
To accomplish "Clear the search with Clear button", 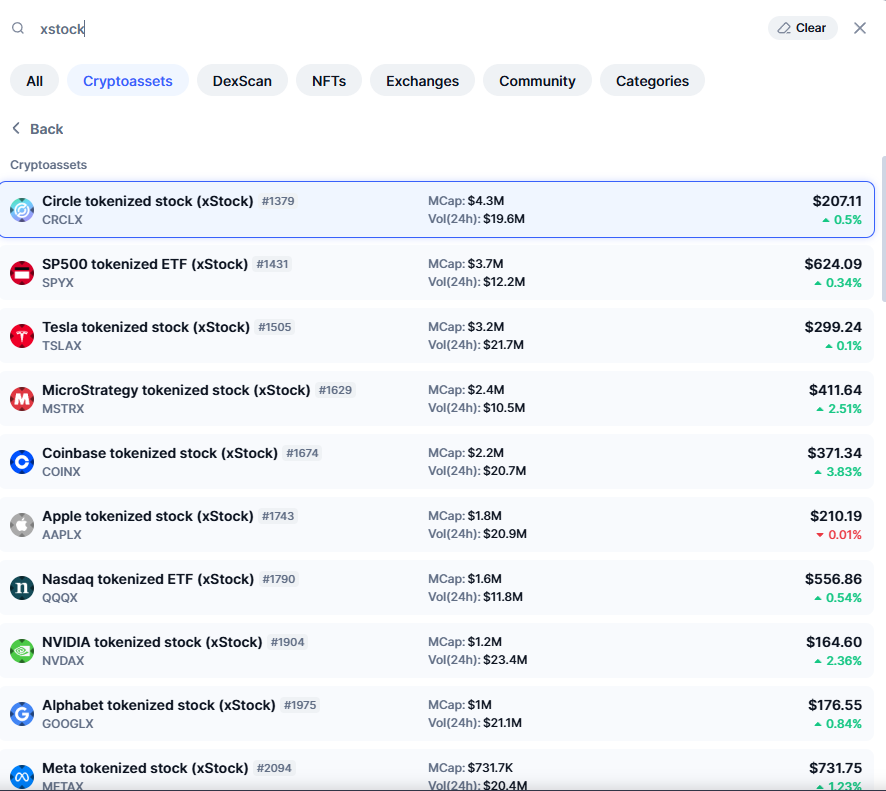I will click(802, 28).
